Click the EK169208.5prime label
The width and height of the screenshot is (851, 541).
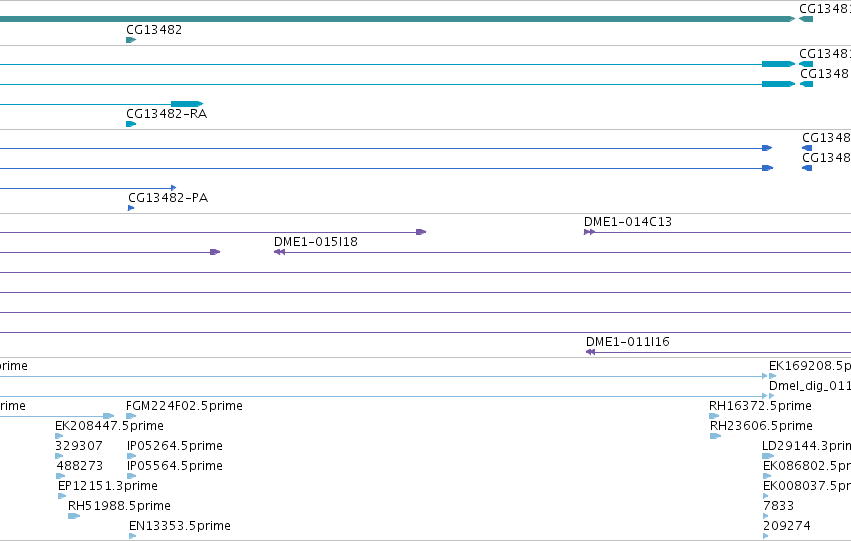coord(810,366)
